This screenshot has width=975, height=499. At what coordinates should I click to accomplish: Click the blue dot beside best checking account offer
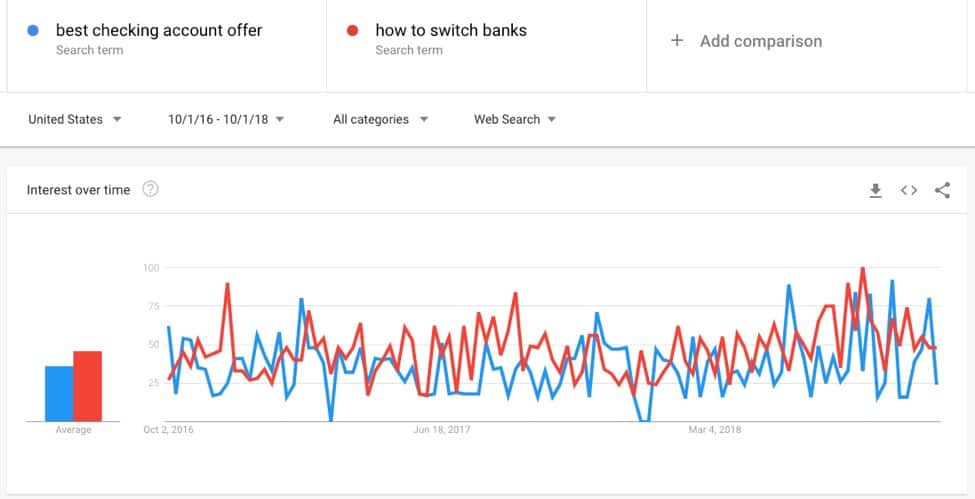[x=34, y=30]
